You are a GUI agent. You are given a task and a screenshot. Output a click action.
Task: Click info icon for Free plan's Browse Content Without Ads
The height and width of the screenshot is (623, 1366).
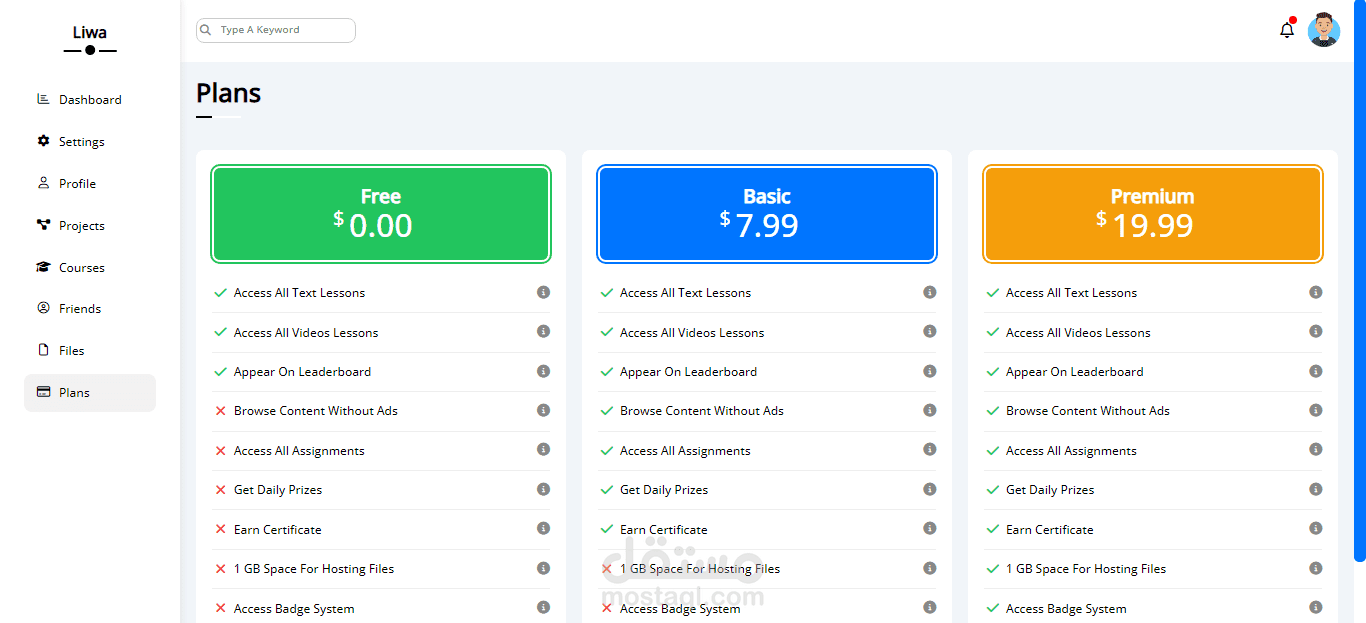pos(543,410)
